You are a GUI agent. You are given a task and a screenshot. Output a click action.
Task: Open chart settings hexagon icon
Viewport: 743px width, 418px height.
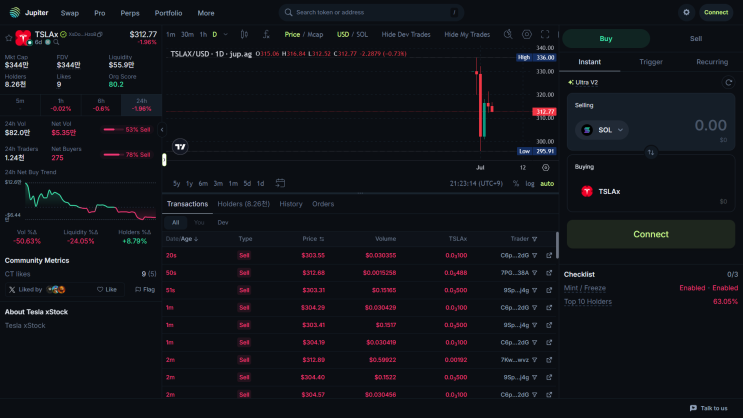pyautogui.click(x=526, y=34)
